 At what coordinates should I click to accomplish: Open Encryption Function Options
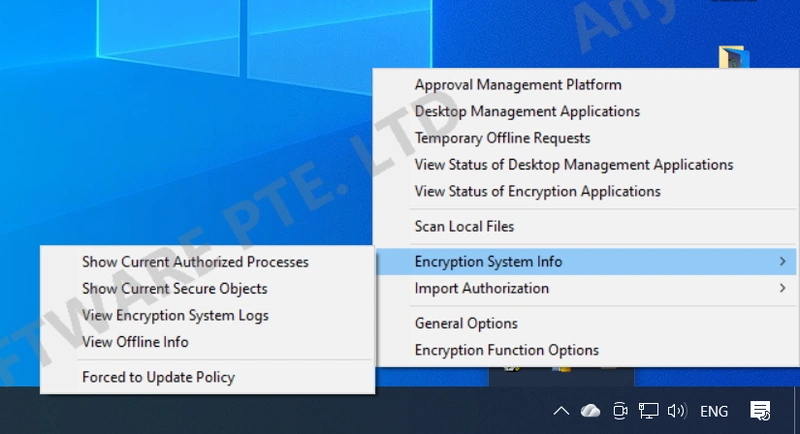click(x=586, y=350)
